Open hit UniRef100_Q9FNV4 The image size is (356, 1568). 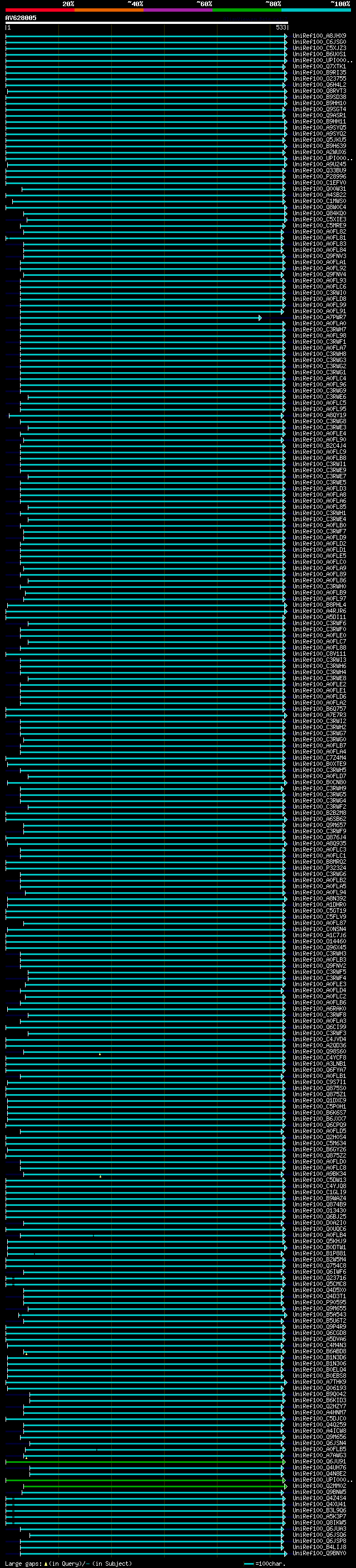click(x=319, y=275)
